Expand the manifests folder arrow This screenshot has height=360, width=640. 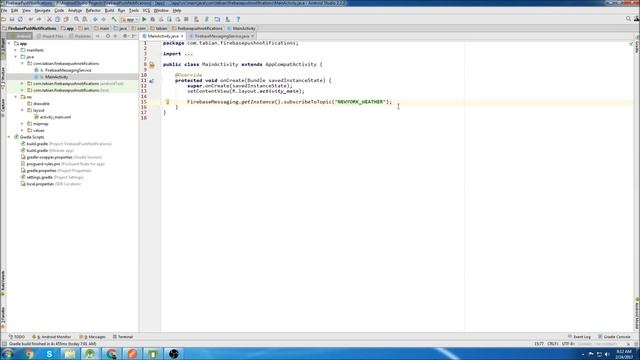(16, 50)
